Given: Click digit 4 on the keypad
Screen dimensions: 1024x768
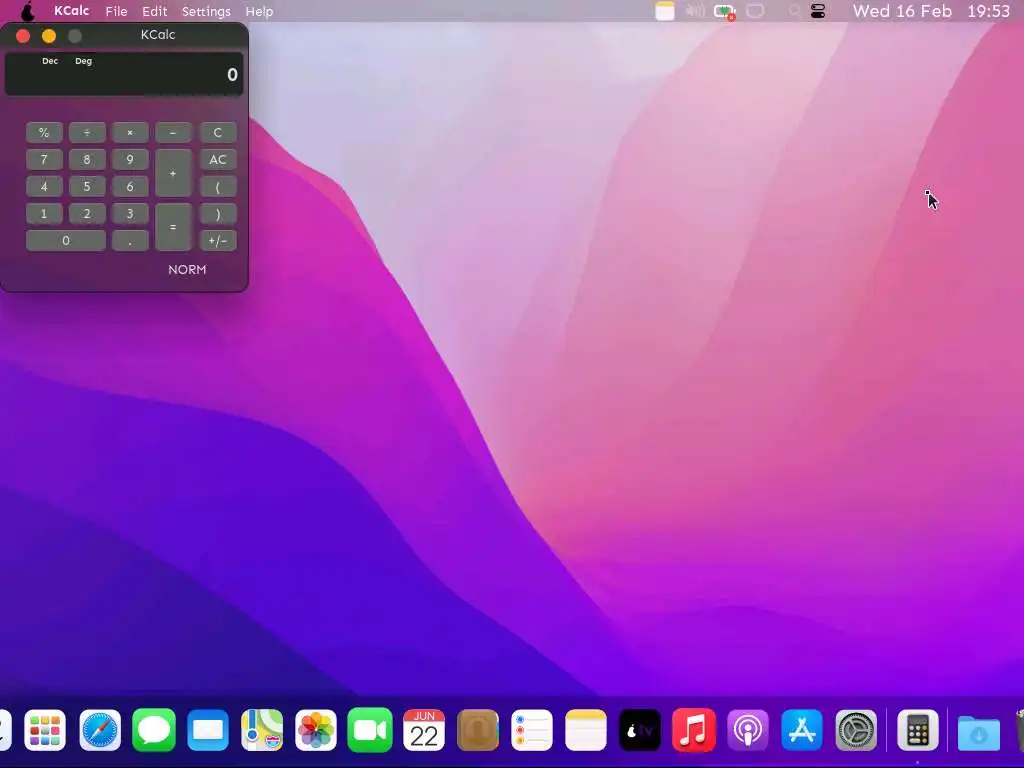Looking at the screenshot, I should [44, 187].
